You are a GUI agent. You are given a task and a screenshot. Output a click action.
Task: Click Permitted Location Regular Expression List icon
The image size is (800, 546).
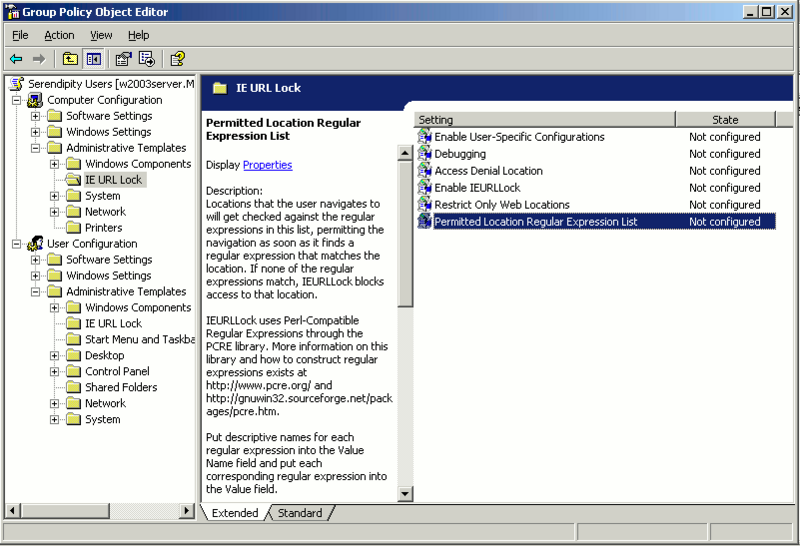tap(424, 221)
